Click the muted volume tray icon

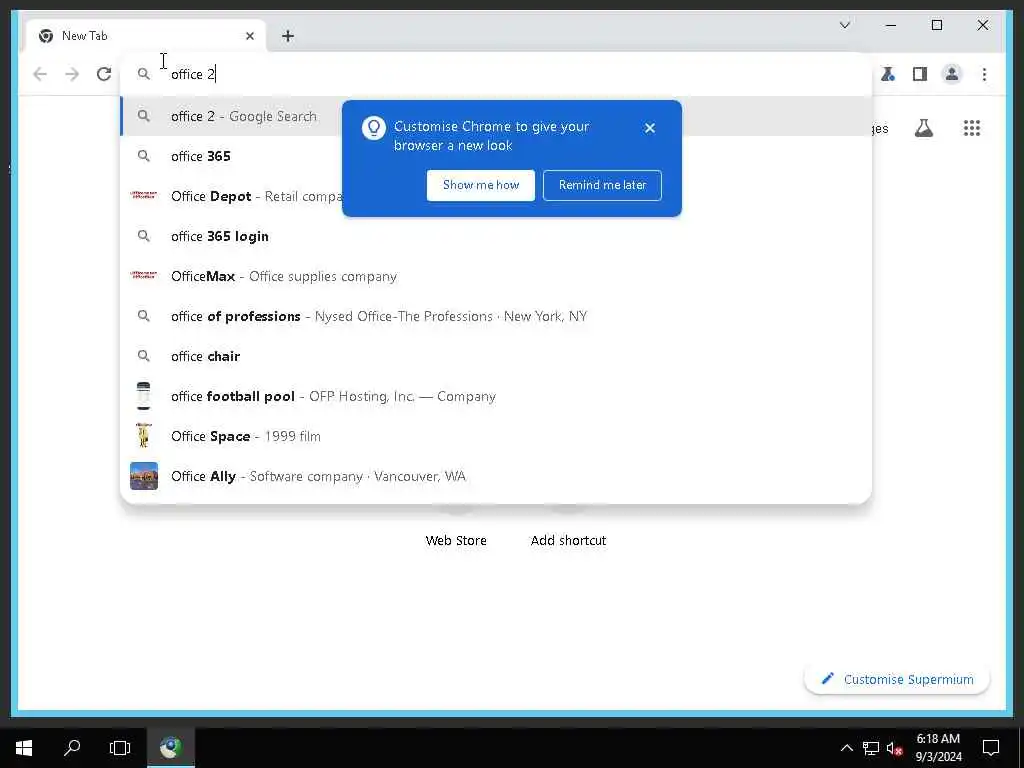click(x=895, y=748)
